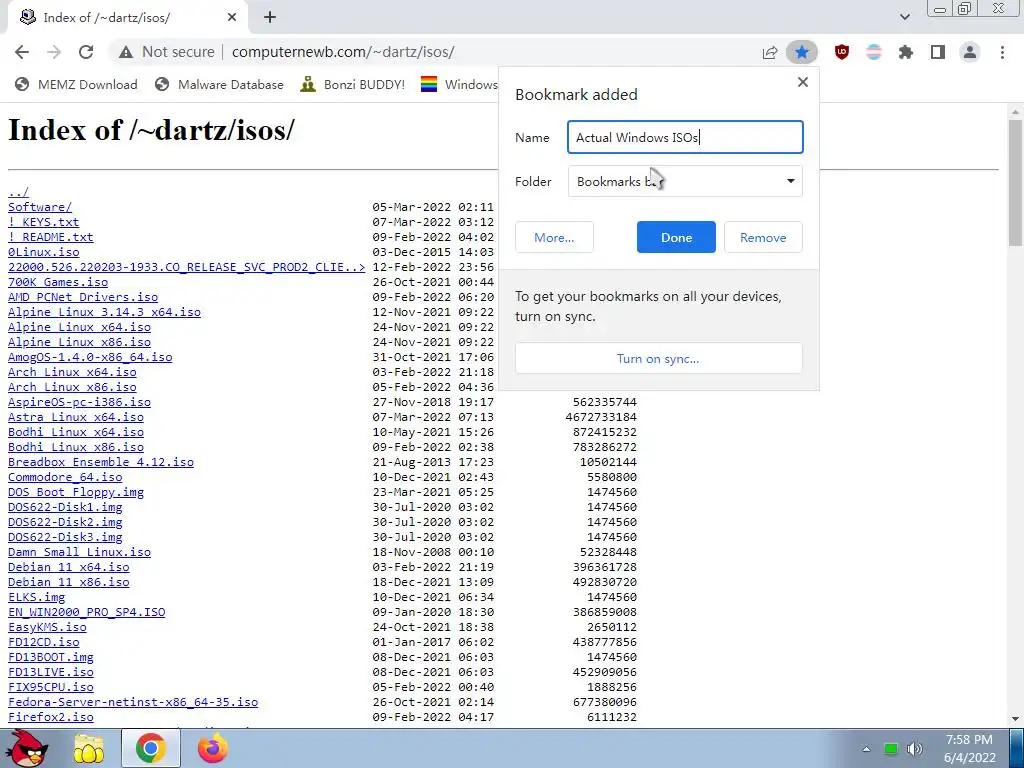Open the file explorer taskbar icon

[x=89, y=749]
